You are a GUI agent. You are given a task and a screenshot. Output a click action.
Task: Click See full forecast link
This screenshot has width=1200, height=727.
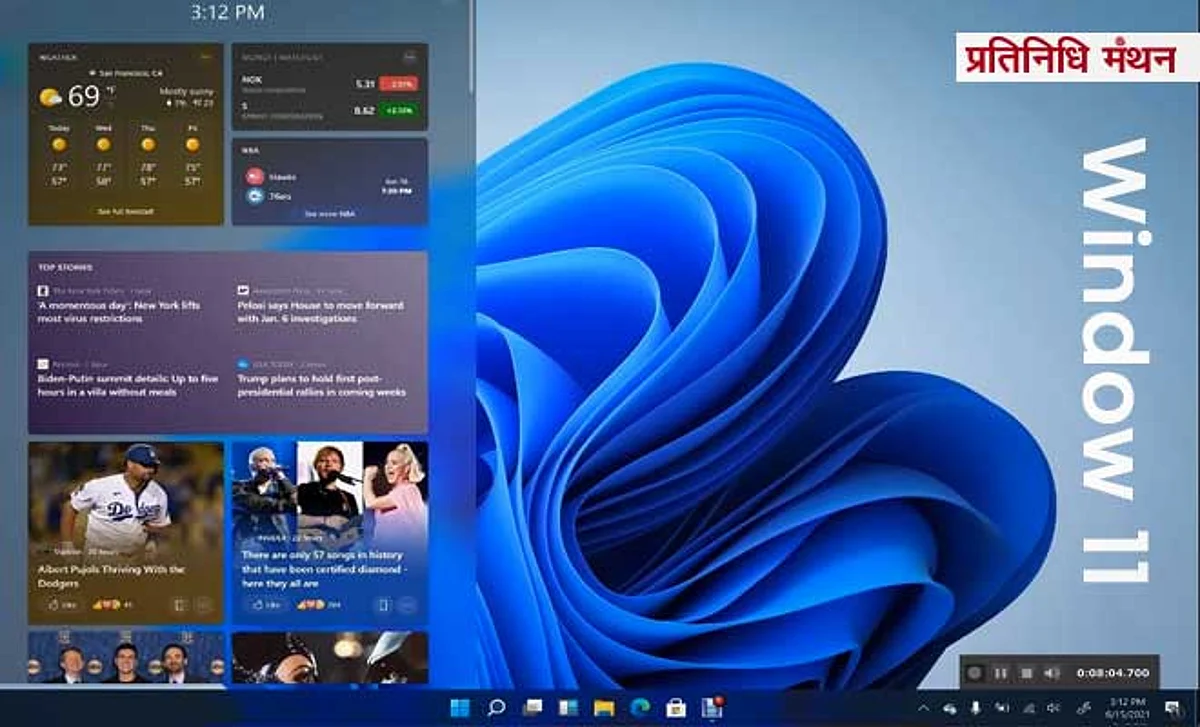(125, 211)
